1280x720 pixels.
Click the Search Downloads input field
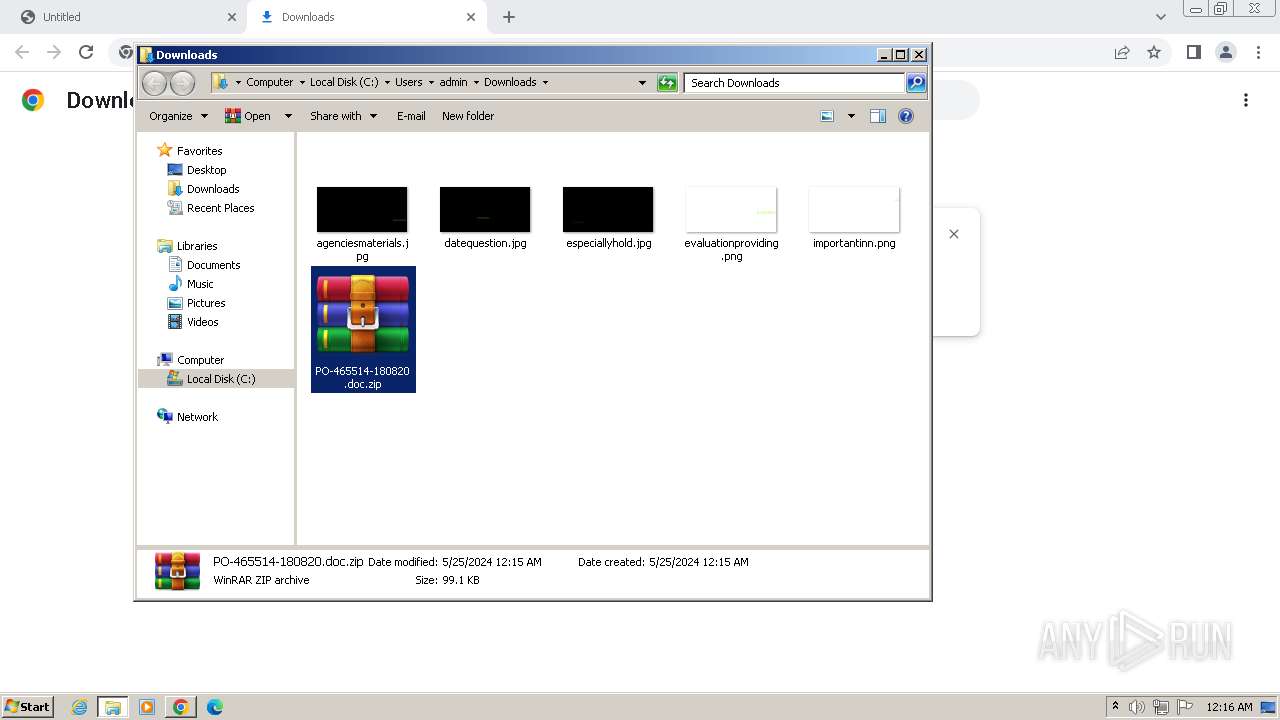[795, 83]
